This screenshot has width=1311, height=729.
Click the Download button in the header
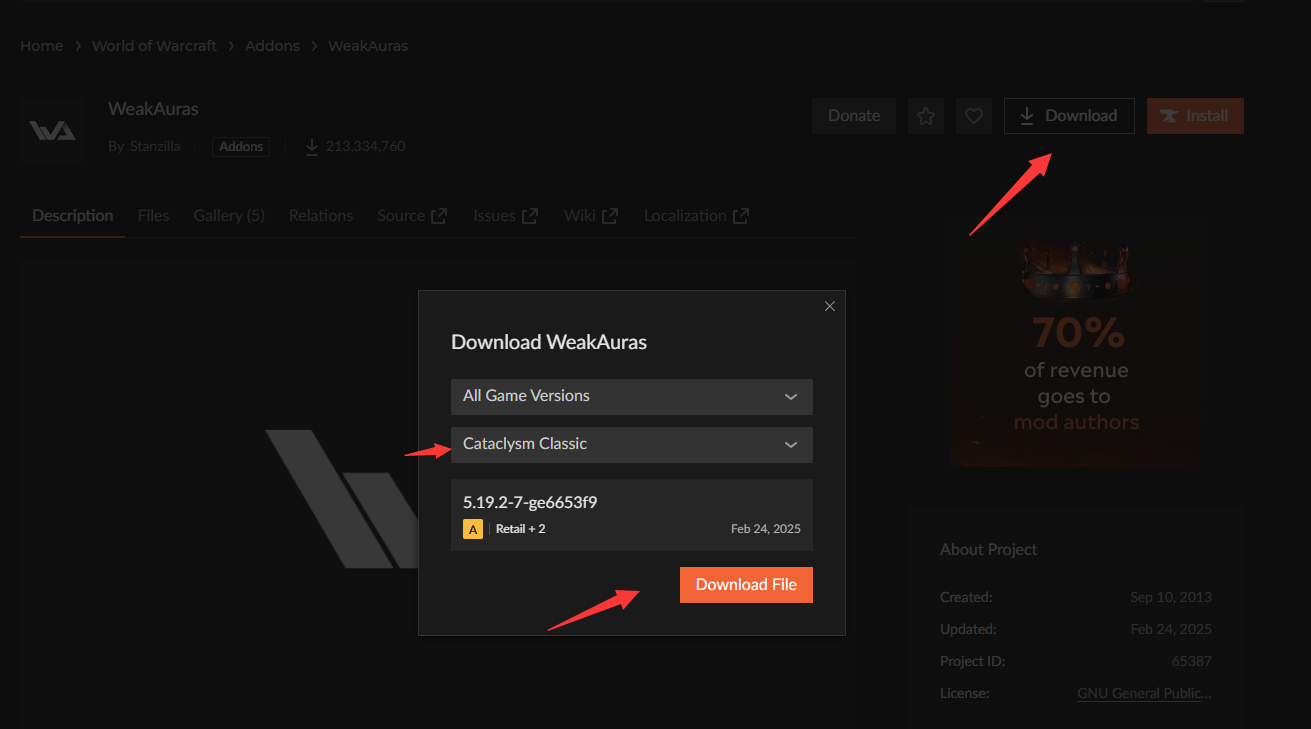1069,116
